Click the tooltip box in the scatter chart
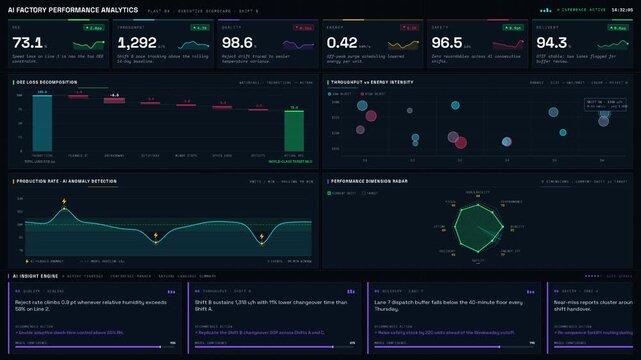Screen dimensions: 641x360 click(x=605, y=104)
